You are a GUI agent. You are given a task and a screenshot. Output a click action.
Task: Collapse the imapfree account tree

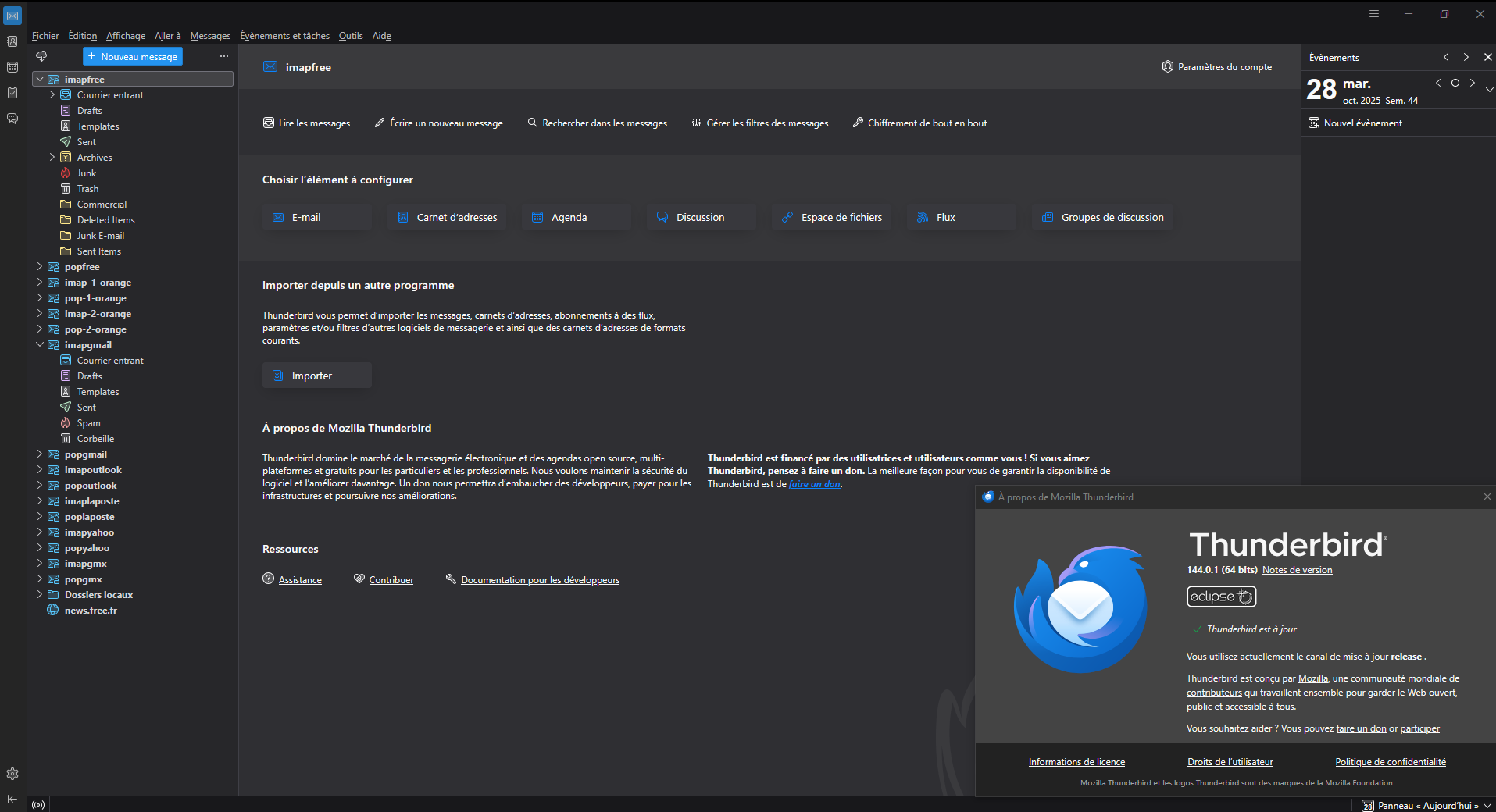[x=40, y=80]
